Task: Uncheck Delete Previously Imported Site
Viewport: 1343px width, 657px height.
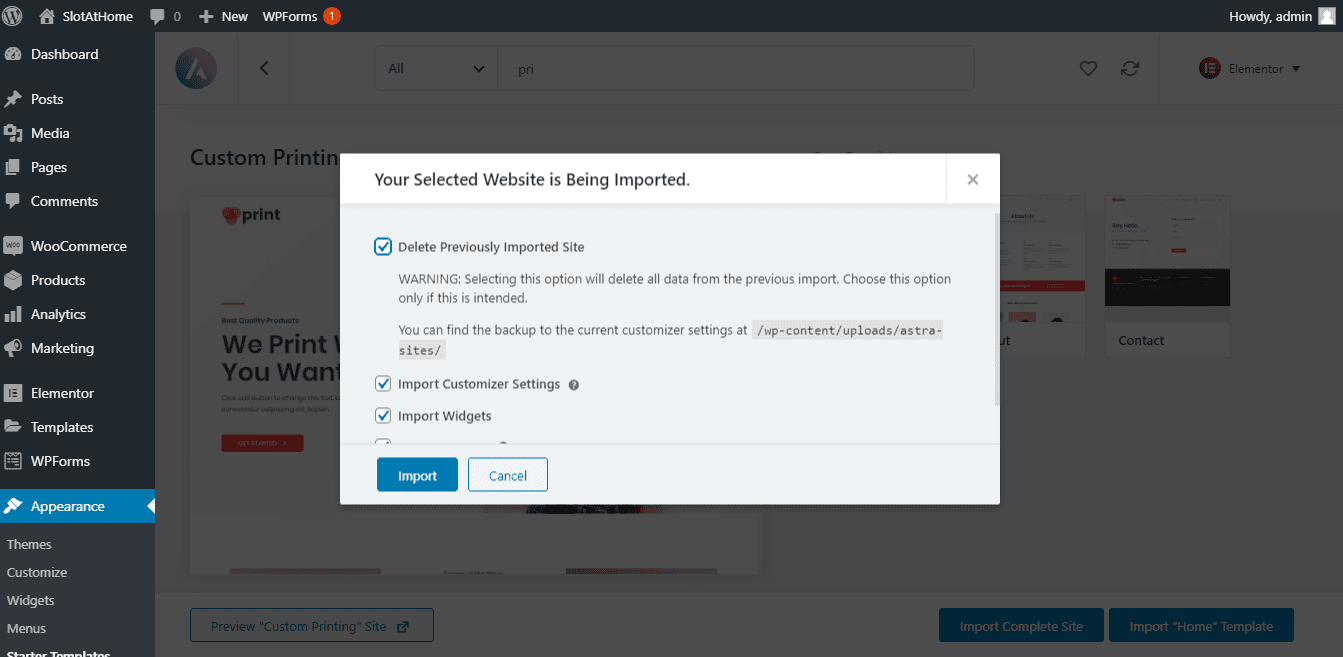Action: [x=383, y=247]
